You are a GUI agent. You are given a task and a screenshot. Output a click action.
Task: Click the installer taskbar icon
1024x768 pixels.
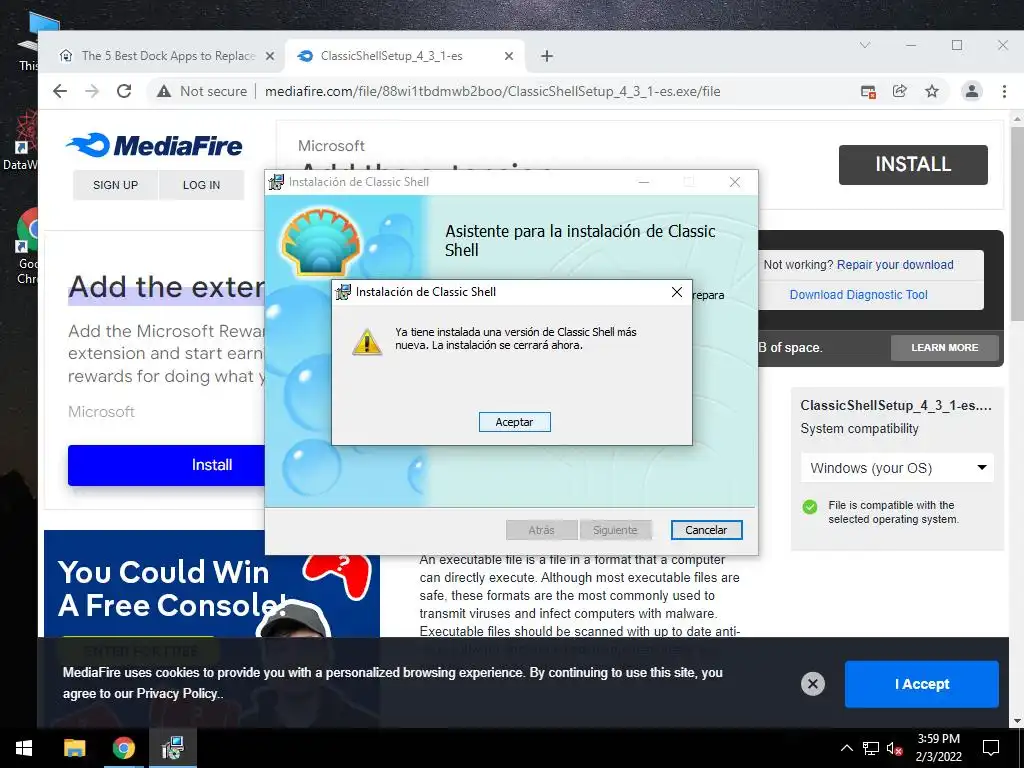pos(172,748)
